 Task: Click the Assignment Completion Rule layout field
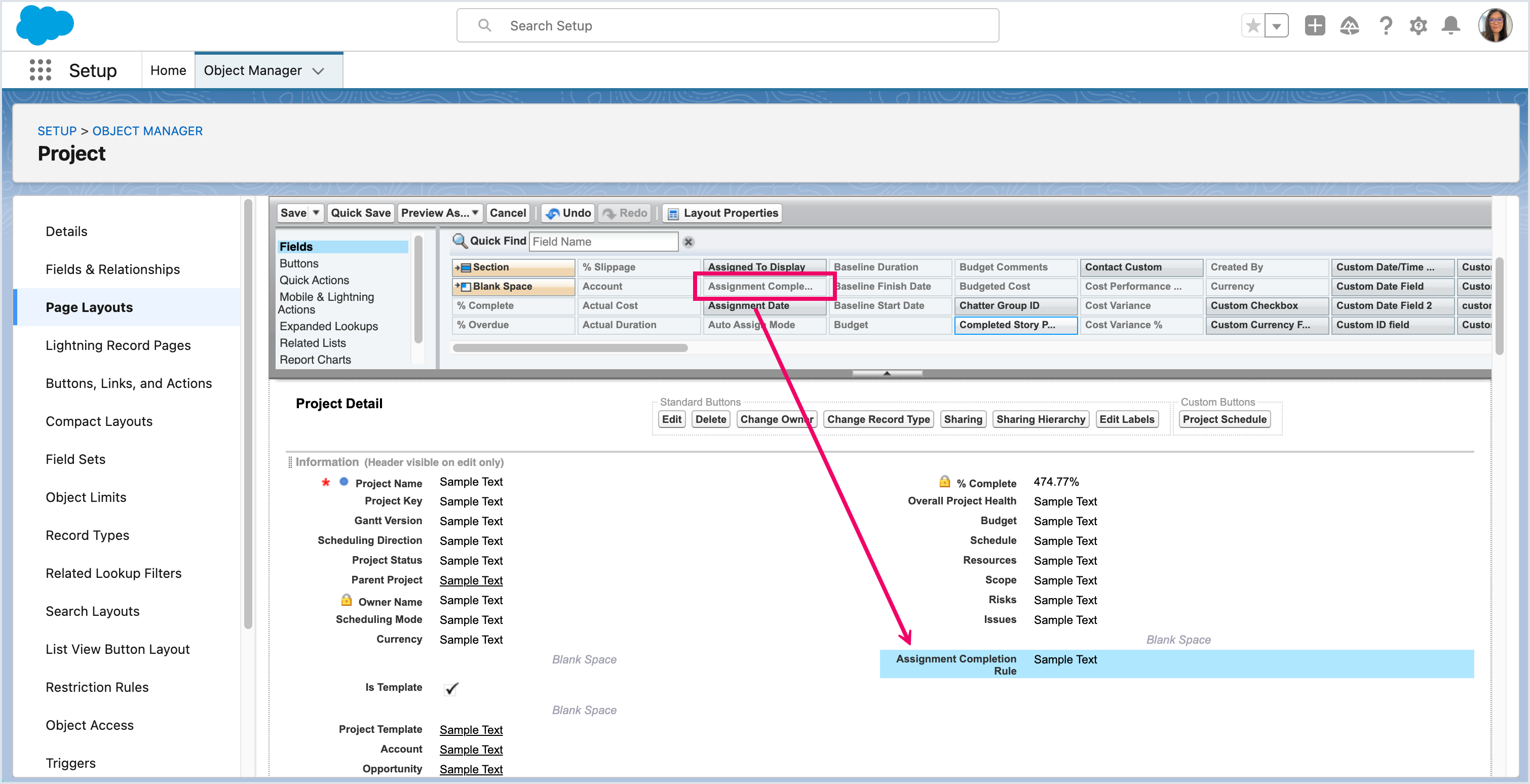pyautogui.click(x=1176, y=664)
